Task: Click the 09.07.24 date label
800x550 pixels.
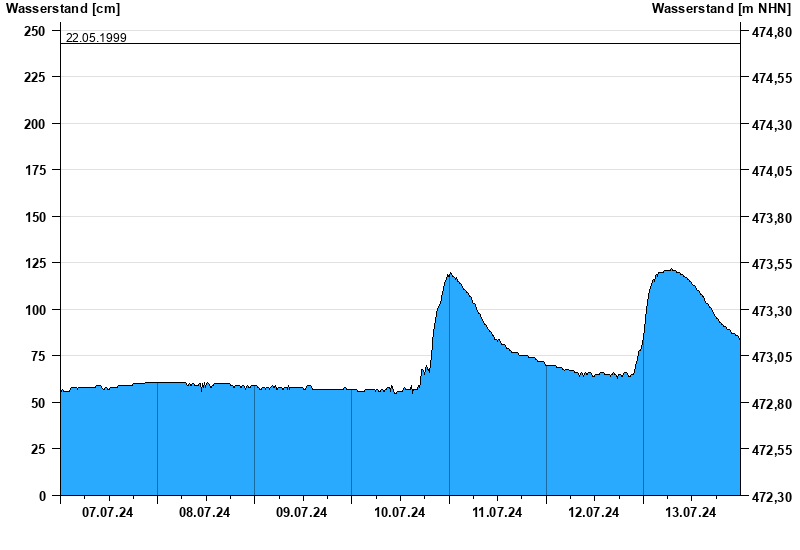Action: (x=302, y=512)
